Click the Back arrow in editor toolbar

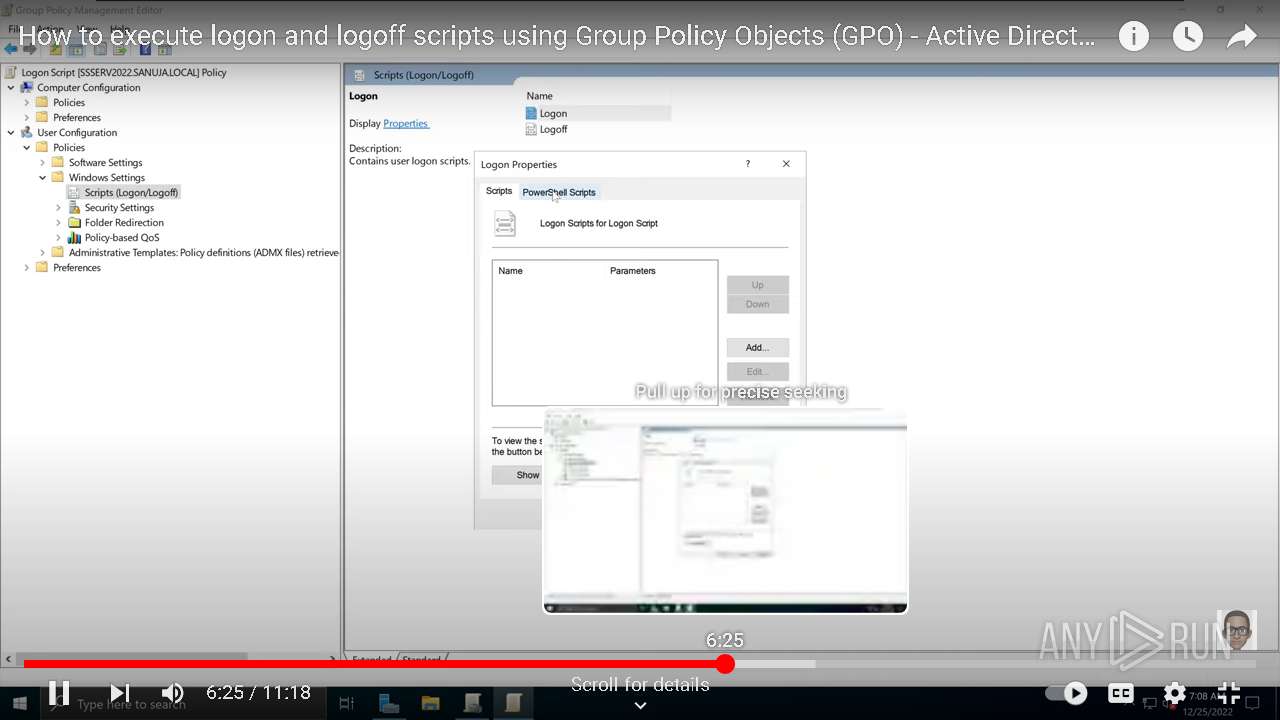(x=11, y=48)
